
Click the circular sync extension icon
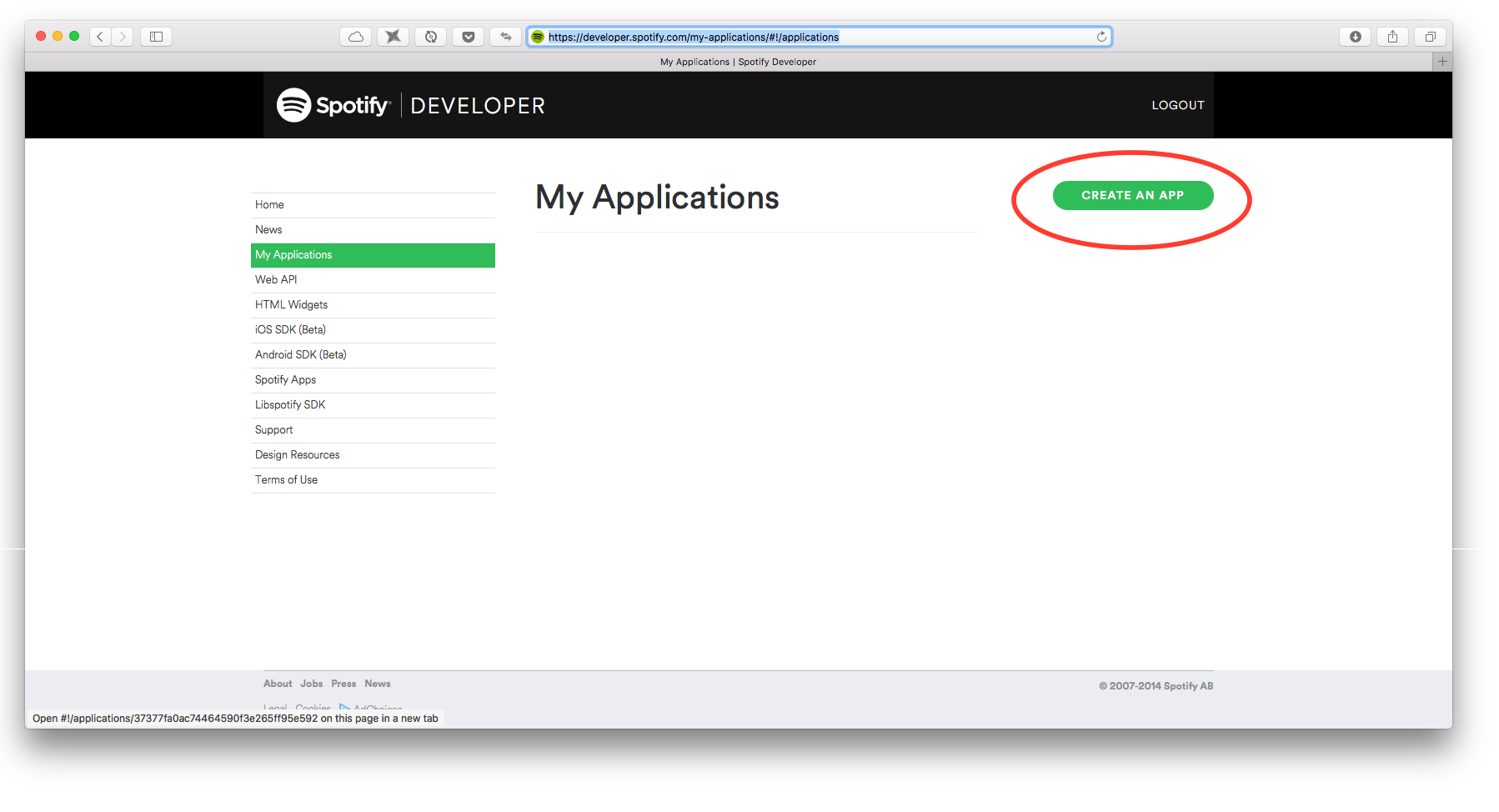(x=431, y=37)
